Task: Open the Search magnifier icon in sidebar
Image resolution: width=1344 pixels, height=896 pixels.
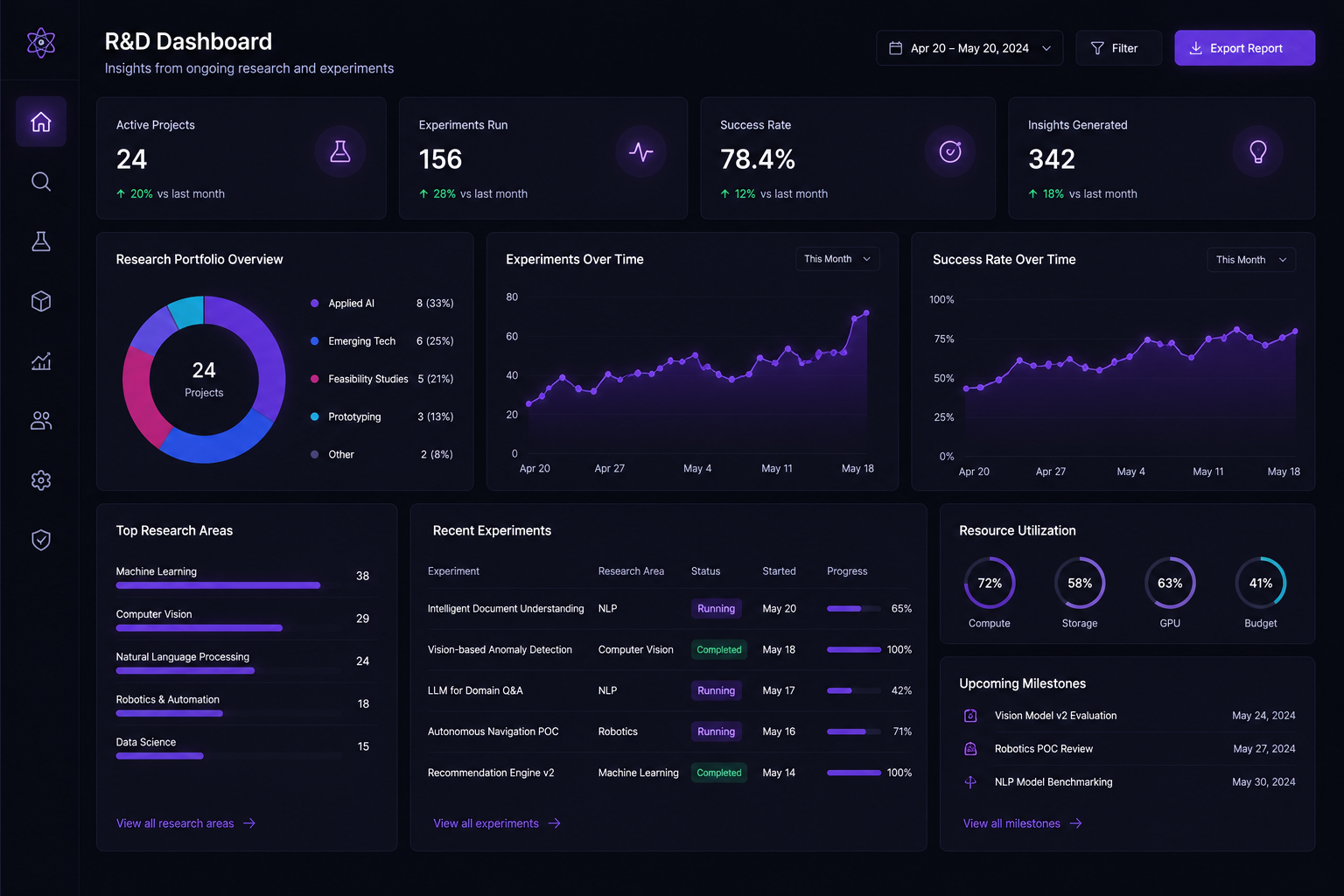Action: click(41, 181)
